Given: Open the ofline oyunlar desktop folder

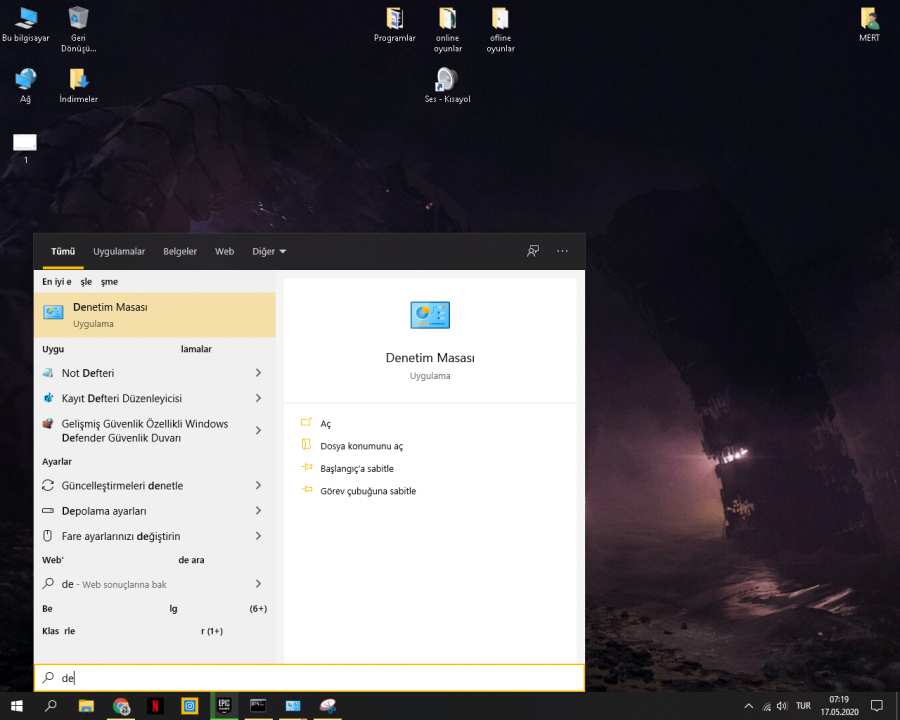Looking at the screenshot, I should tap(501, 30).
